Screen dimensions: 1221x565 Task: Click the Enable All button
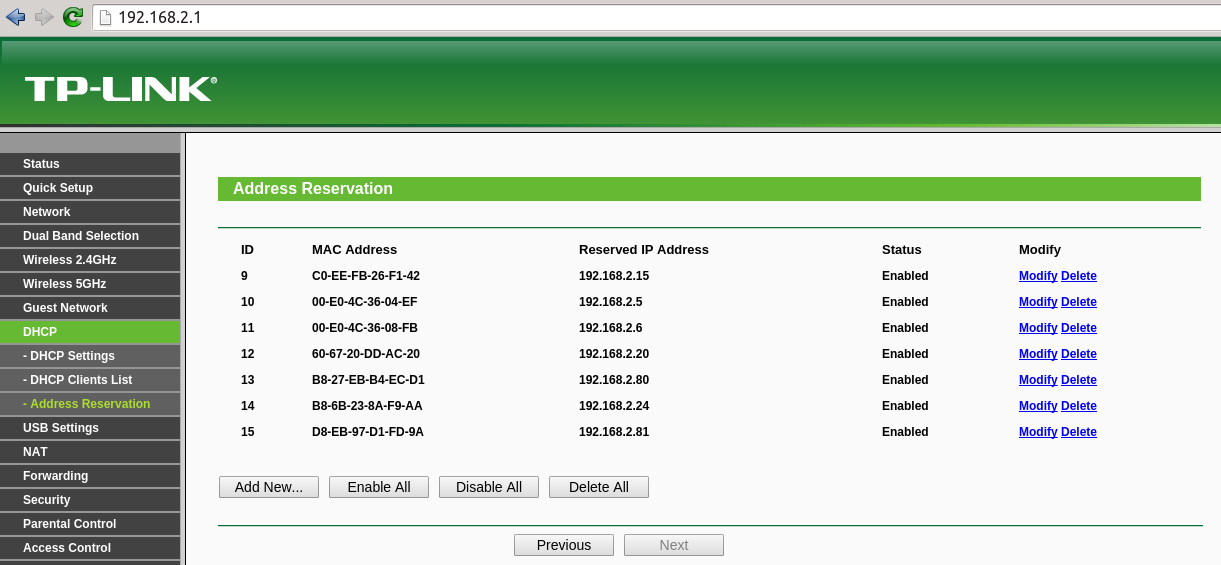[x=379, y=487]
